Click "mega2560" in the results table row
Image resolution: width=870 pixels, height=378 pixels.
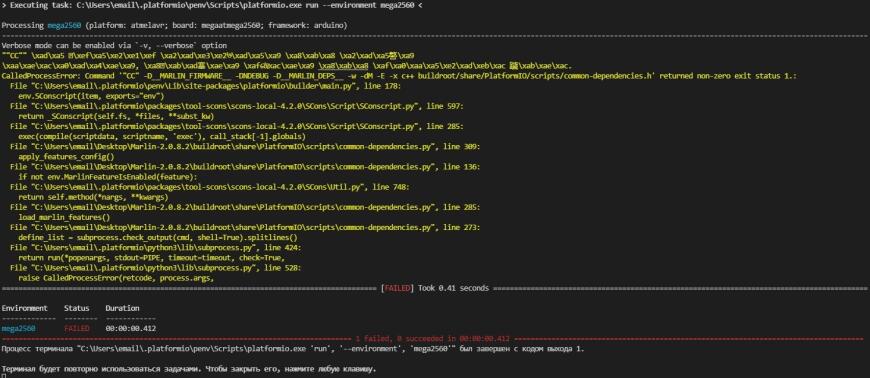point(18,329)
